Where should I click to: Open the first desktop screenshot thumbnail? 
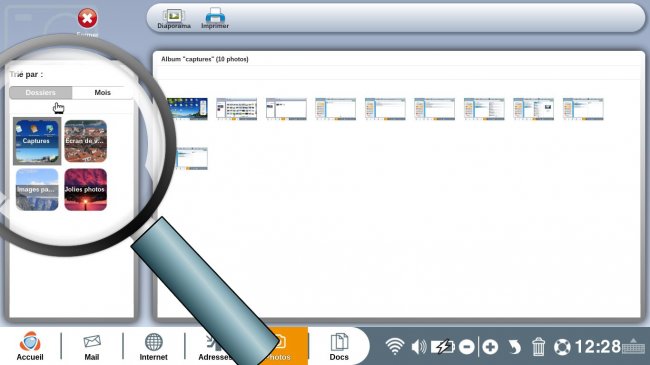pyautogui.click(x=187, y=109)
